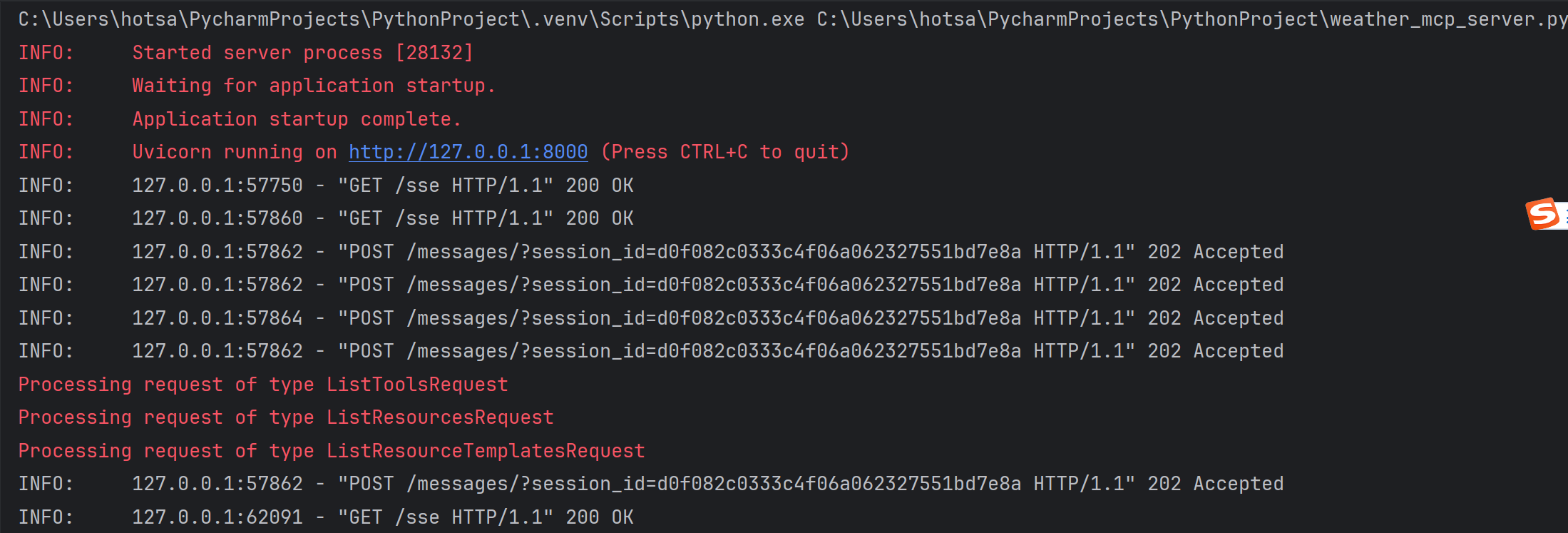
Task: Select the GET /sse line from port 57750
Action: (382, 186)
